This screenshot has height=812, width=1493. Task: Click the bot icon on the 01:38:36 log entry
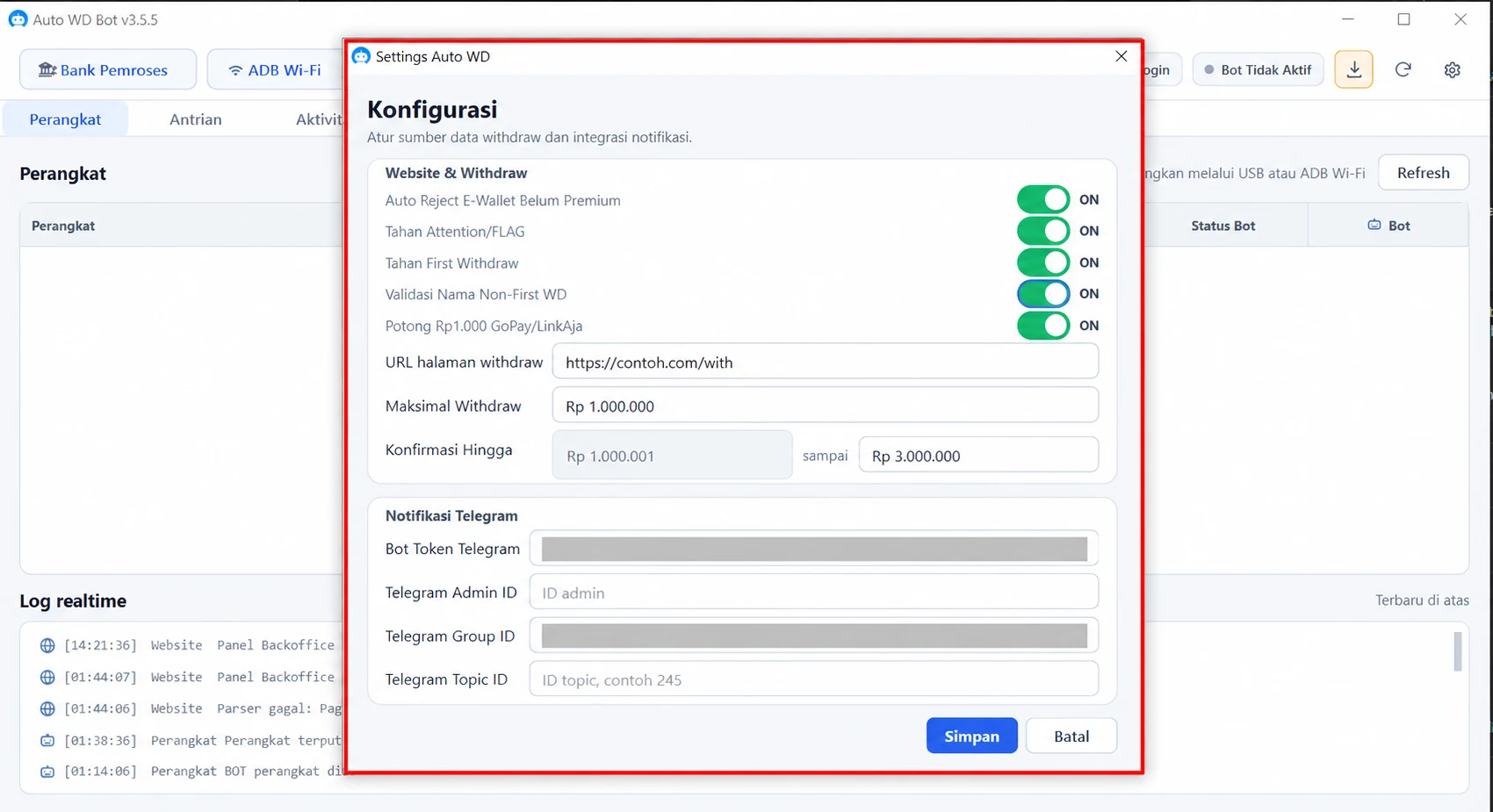pos(47,740)
